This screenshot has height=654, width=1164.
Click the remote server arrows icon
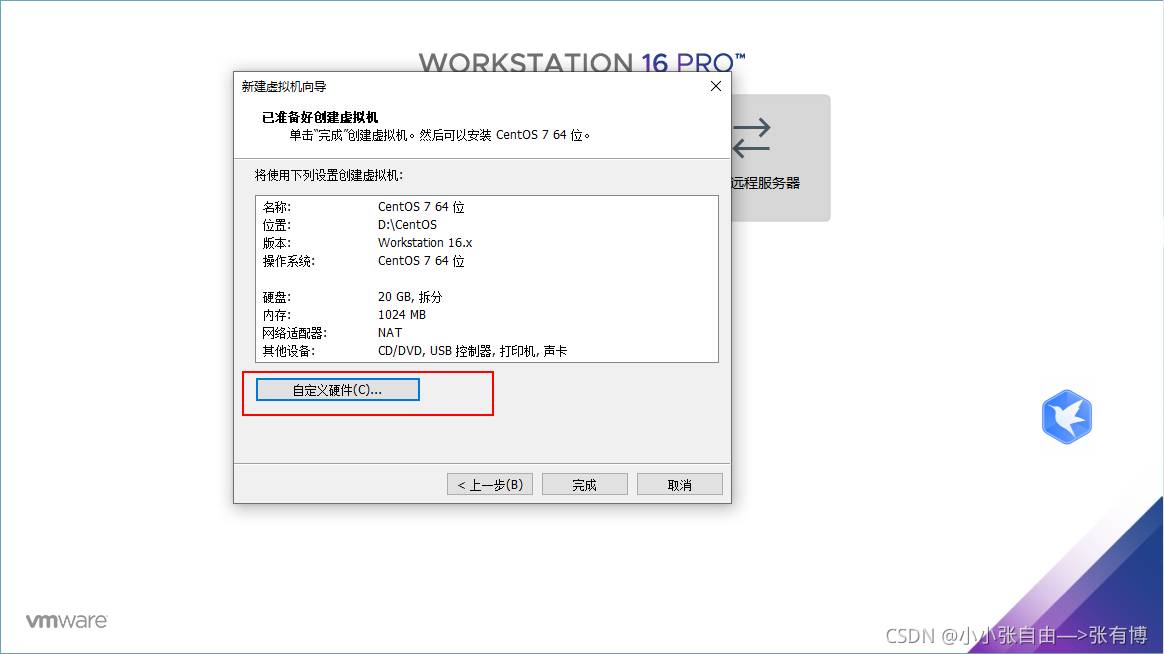[751, 138]
